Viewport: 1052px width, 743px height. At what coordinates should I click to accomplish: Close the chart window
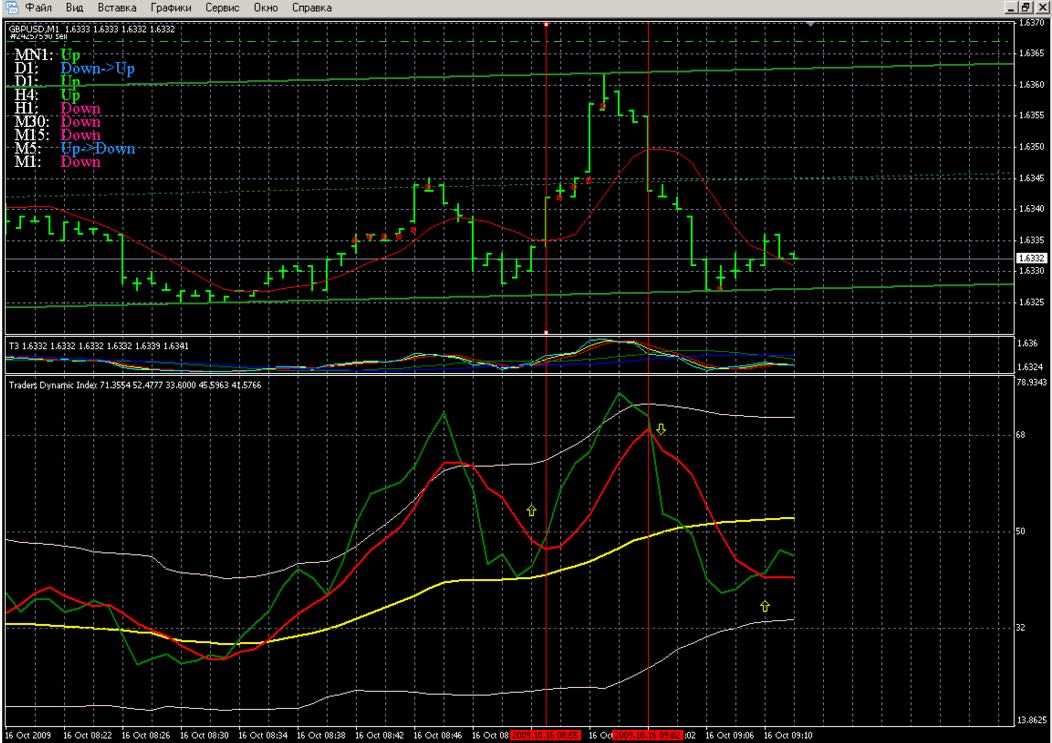1041,7
